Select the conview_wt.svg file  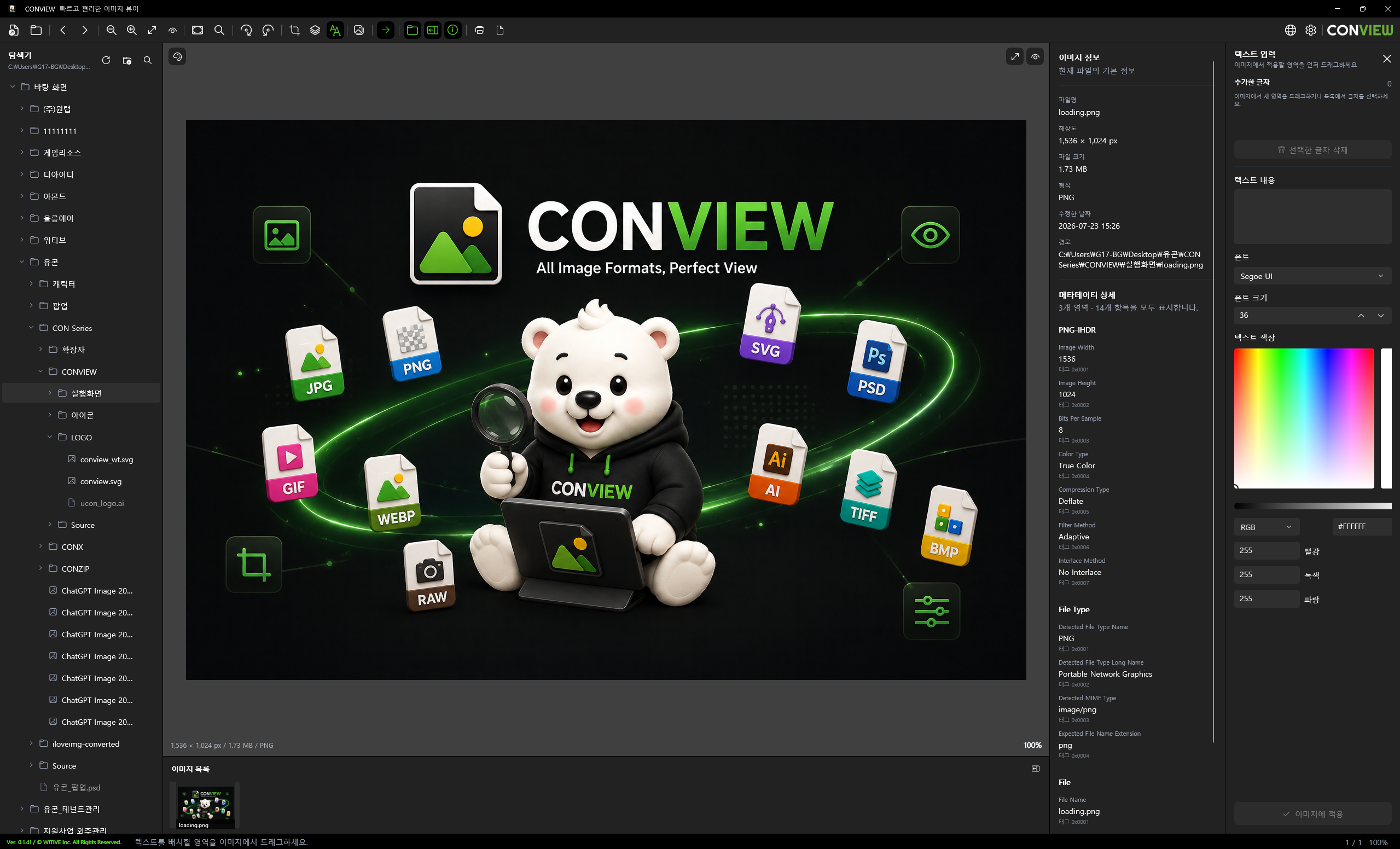(x=106, y=459)
